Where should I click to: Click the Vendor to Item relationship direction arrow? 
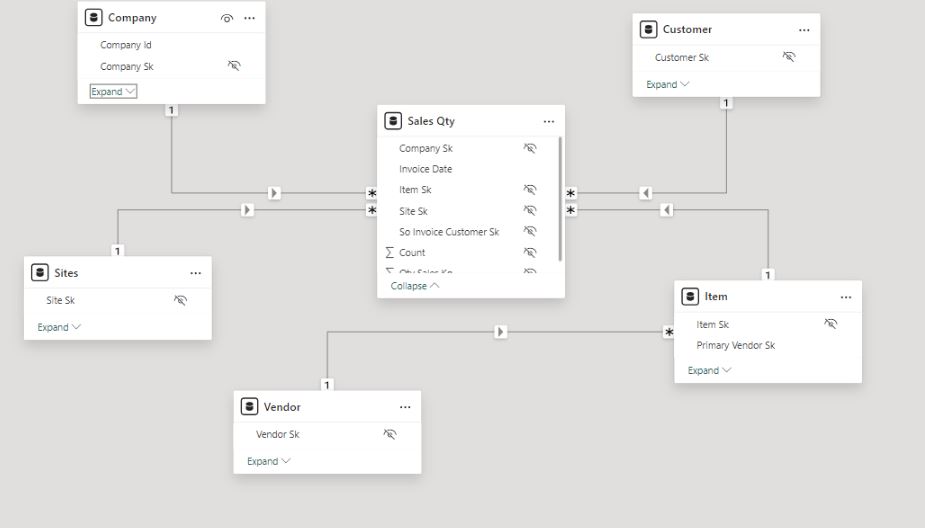[x=500, y=332]
